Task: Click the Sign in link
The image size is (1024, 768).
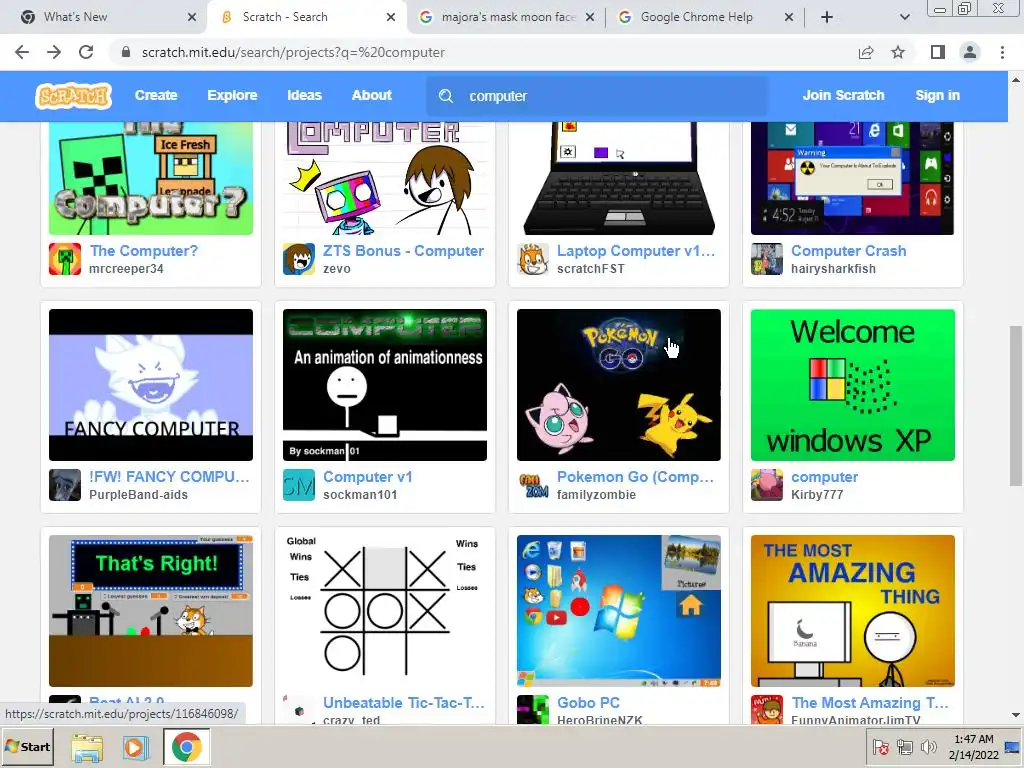Action: click(x=938, y=95)
